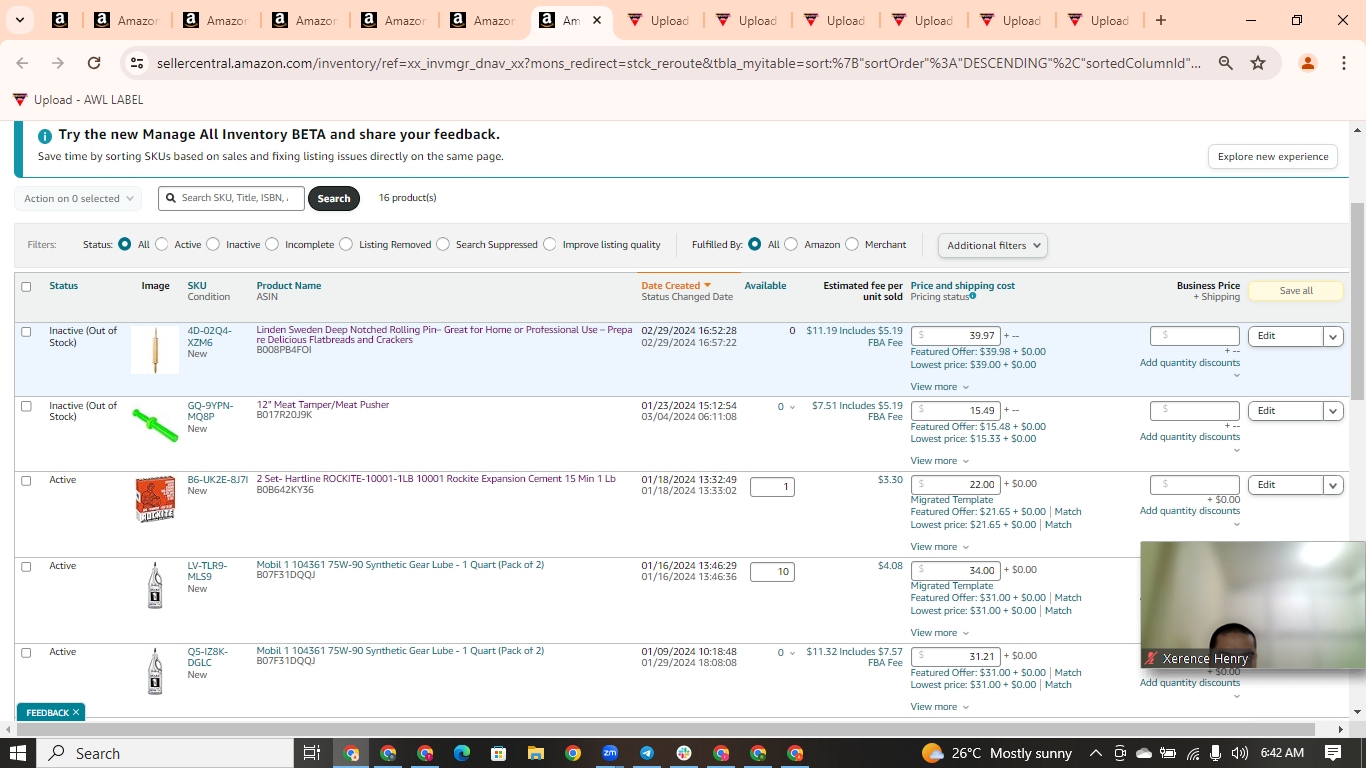Open SKU B6-UK2E-8J7I link
The width and height of the screenshot is (1366, 768).
[218, 480]
